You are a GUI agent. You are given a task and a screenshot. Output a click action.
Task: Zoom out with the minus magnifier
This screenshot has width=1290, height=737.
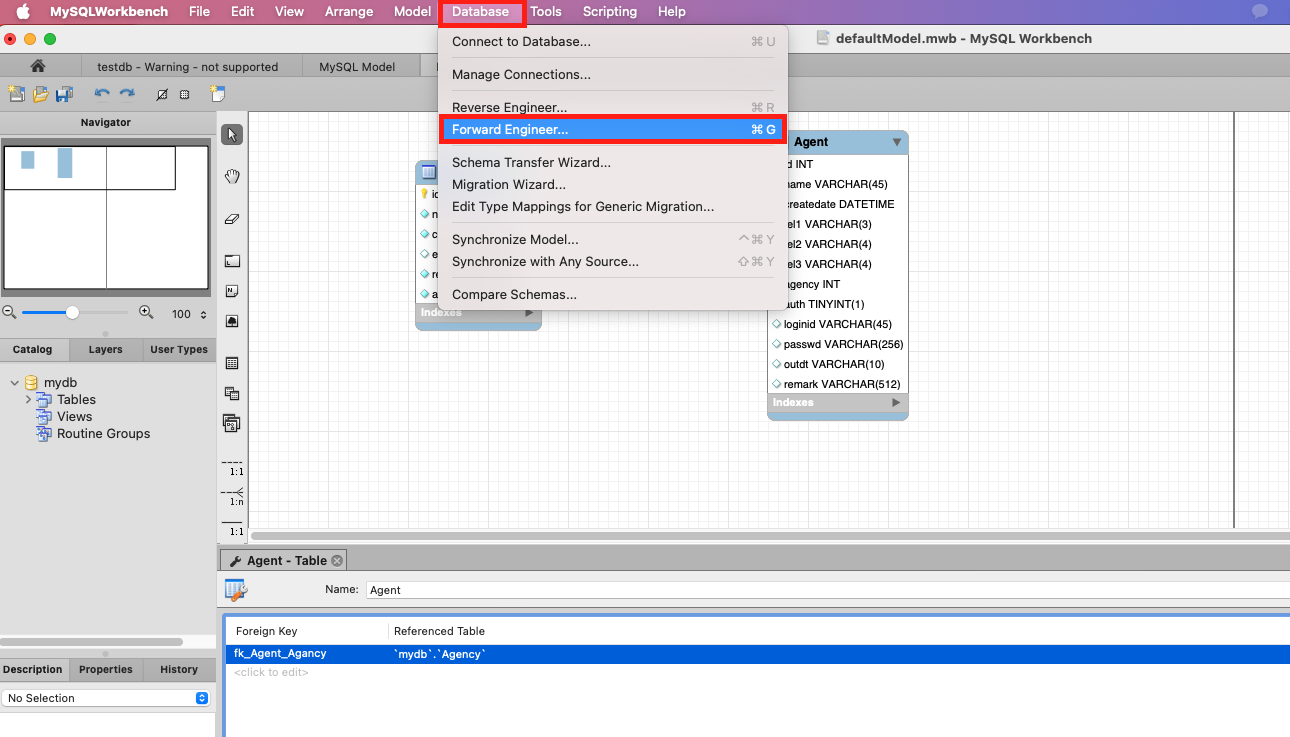pos(9,312)
